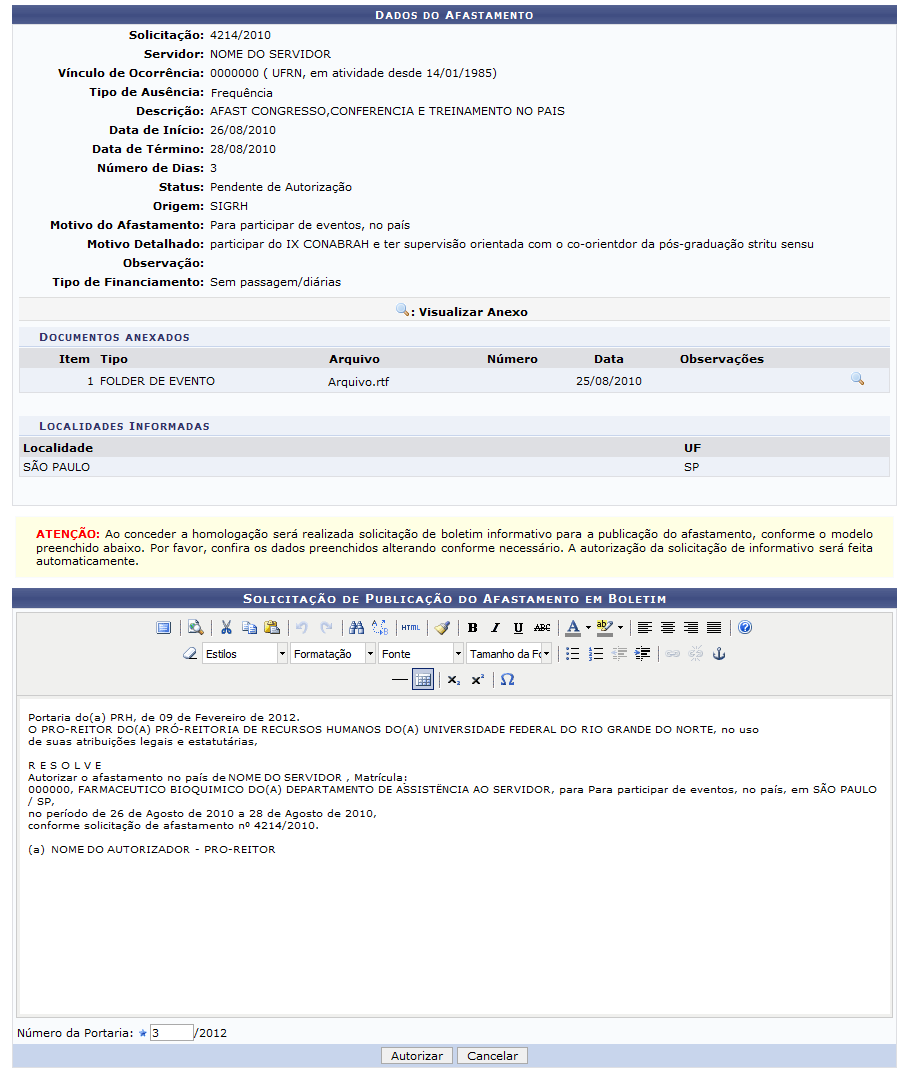The image size is (913, 1084).
Task: Click the Cancelar button
Action: [492, 1056]
